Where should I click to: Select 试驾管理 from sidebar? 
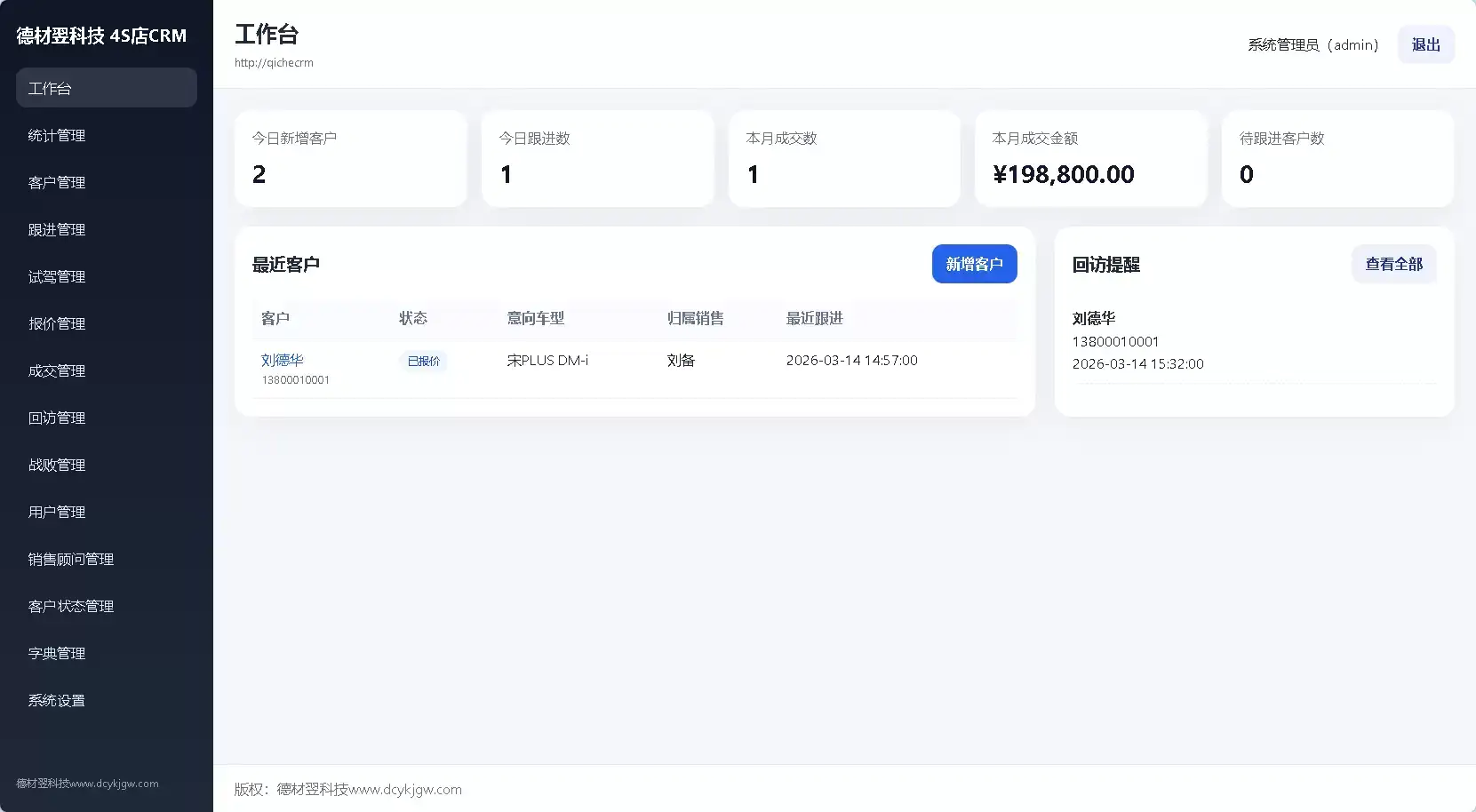[57, 276]
